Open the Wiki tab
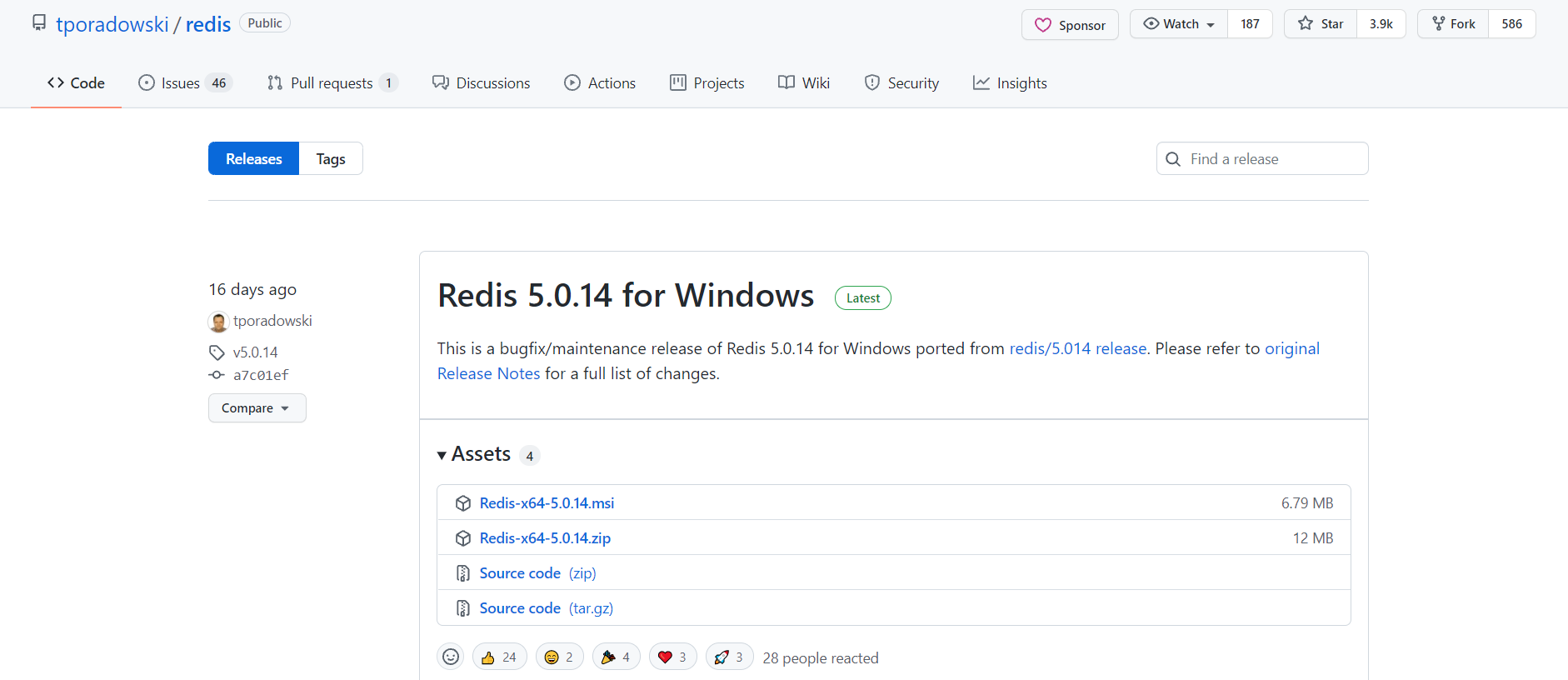Screen dimensions: 1568x680 point(804,83)
